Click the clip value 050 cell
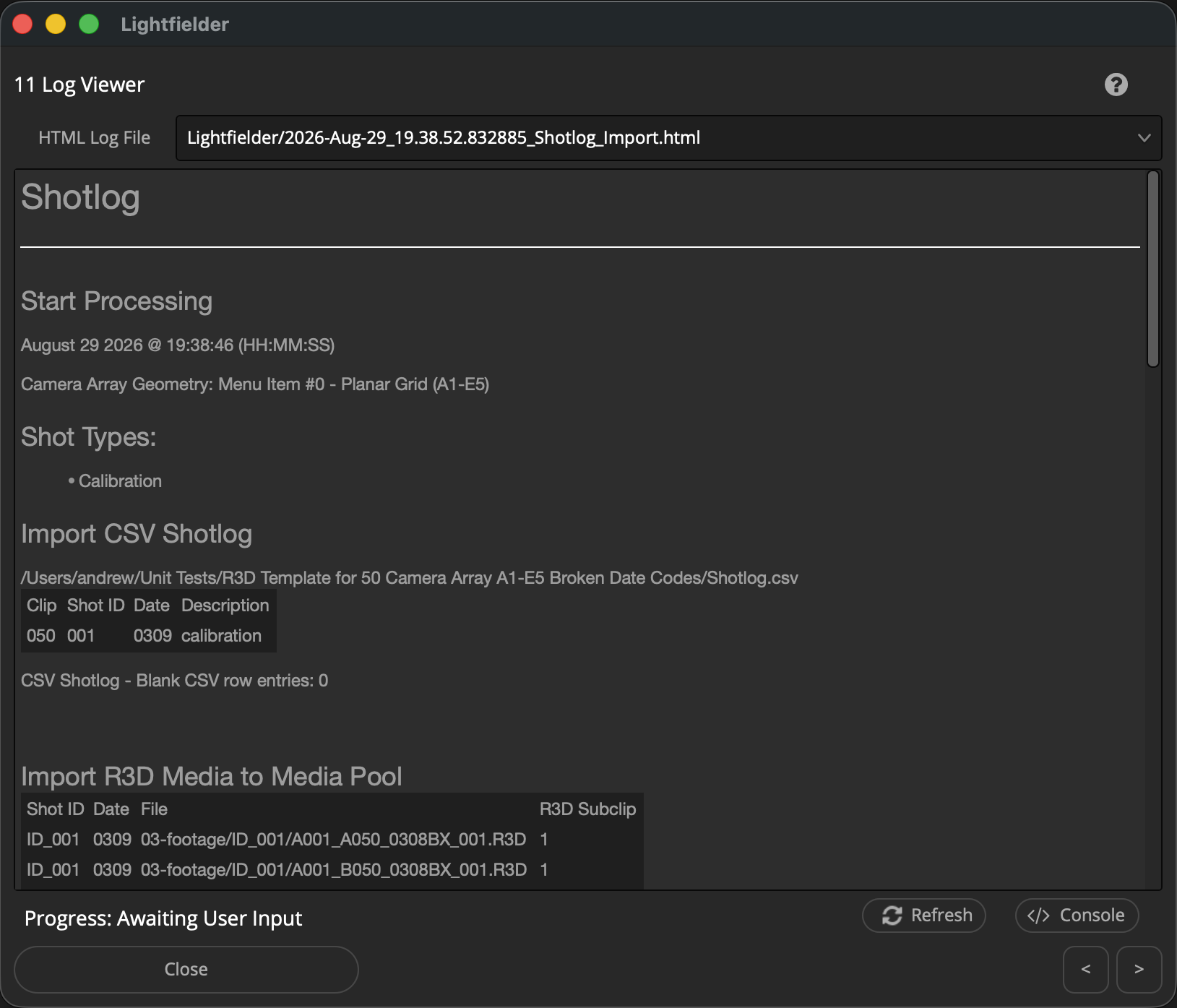The width and height of the screenshot is (1177, 1008). [41, 636]
